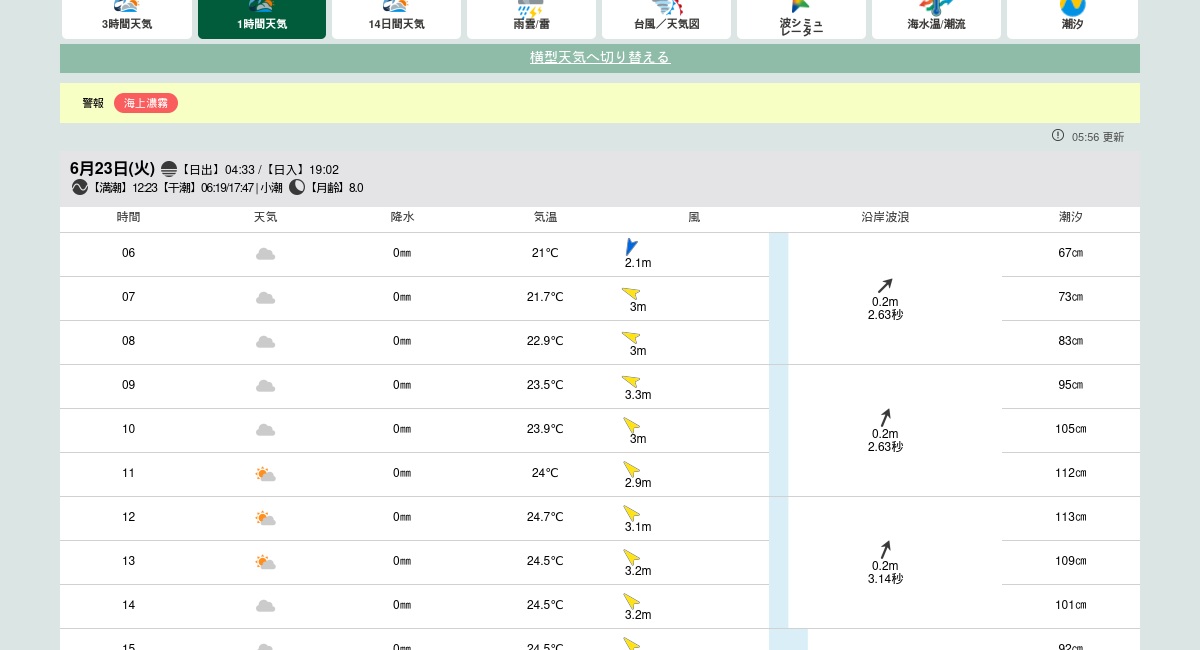Click the 風 column header
Viewport: 1200px width, 650px height.
point(694,217)
